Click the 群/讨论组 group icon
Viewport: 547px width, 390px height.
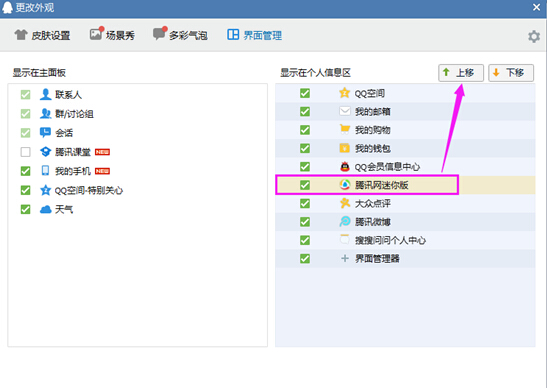click(45, 113)
